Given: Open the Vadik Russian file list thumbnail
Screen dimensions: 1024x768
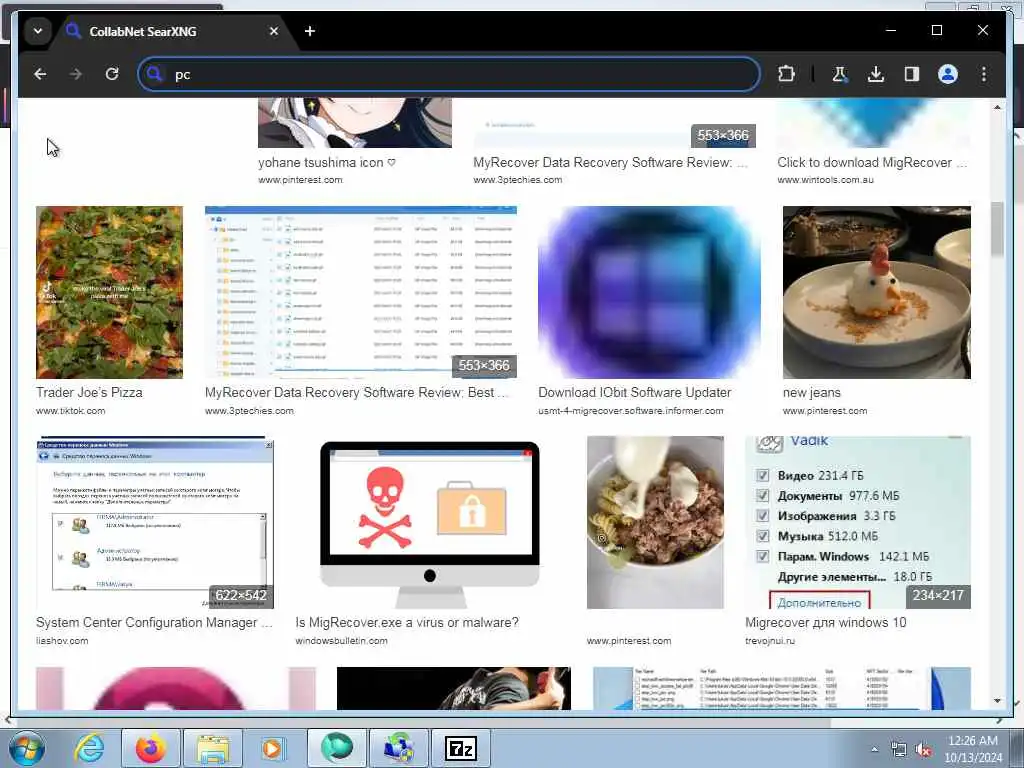Looking at the screenshot, I should coord(857,522).
